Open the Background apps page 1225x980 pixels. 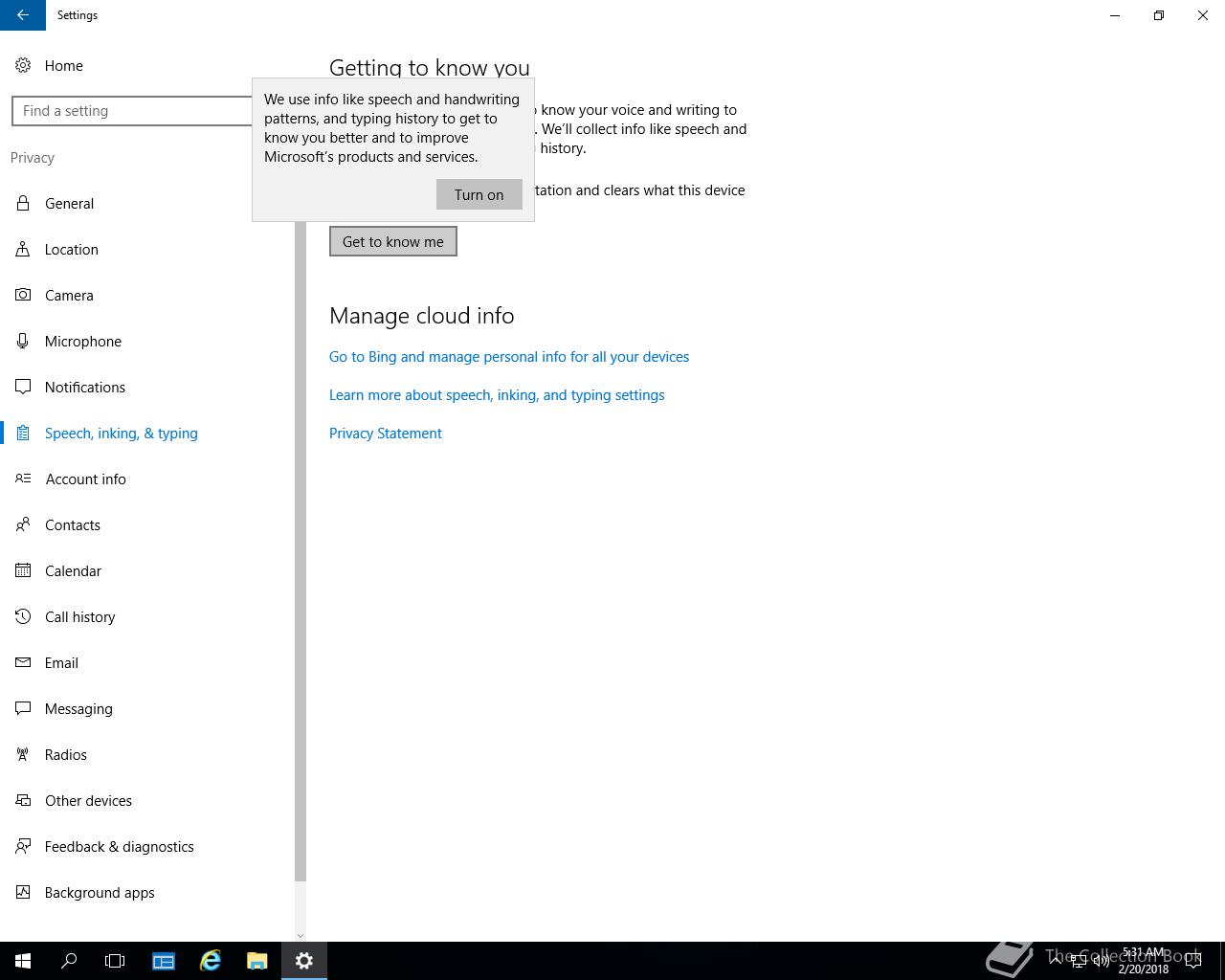[148, 892]
